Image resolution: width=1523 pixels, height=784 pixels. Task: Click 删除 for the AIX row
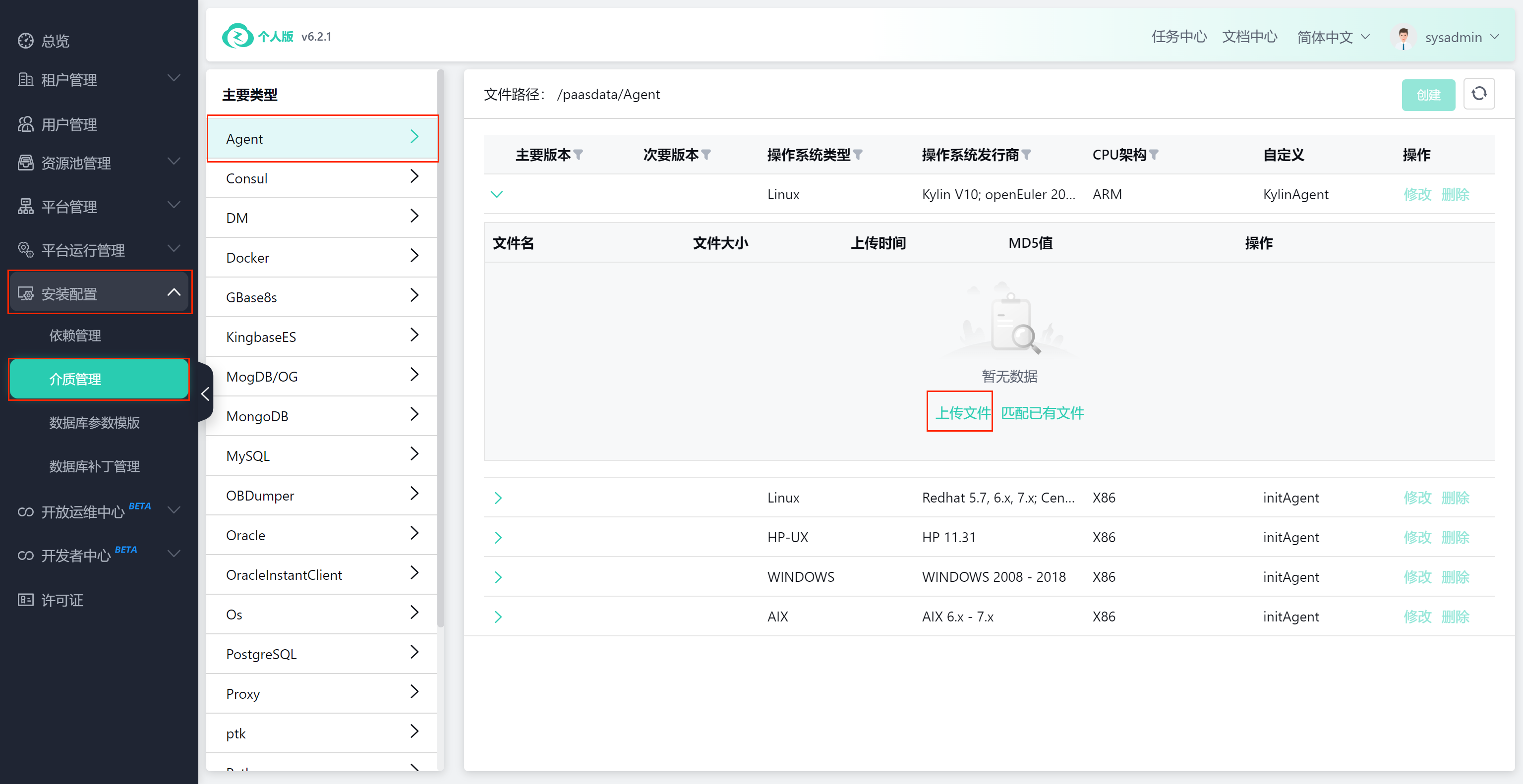point(1455,616)
